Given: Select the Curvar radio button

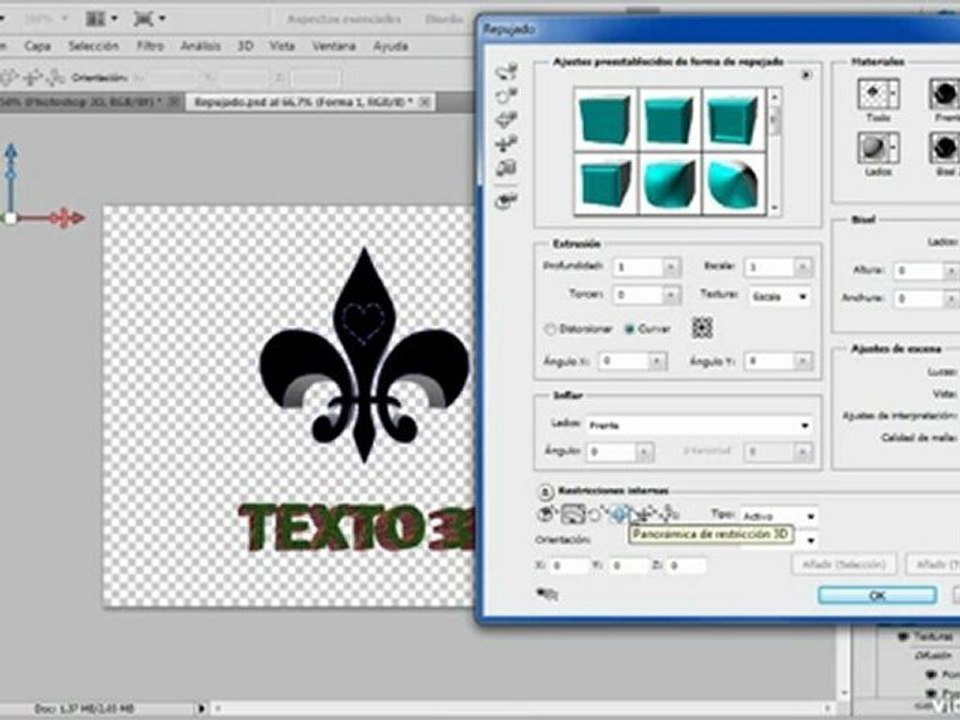Looking at the screenshot, I should click(x=629, y=329).
